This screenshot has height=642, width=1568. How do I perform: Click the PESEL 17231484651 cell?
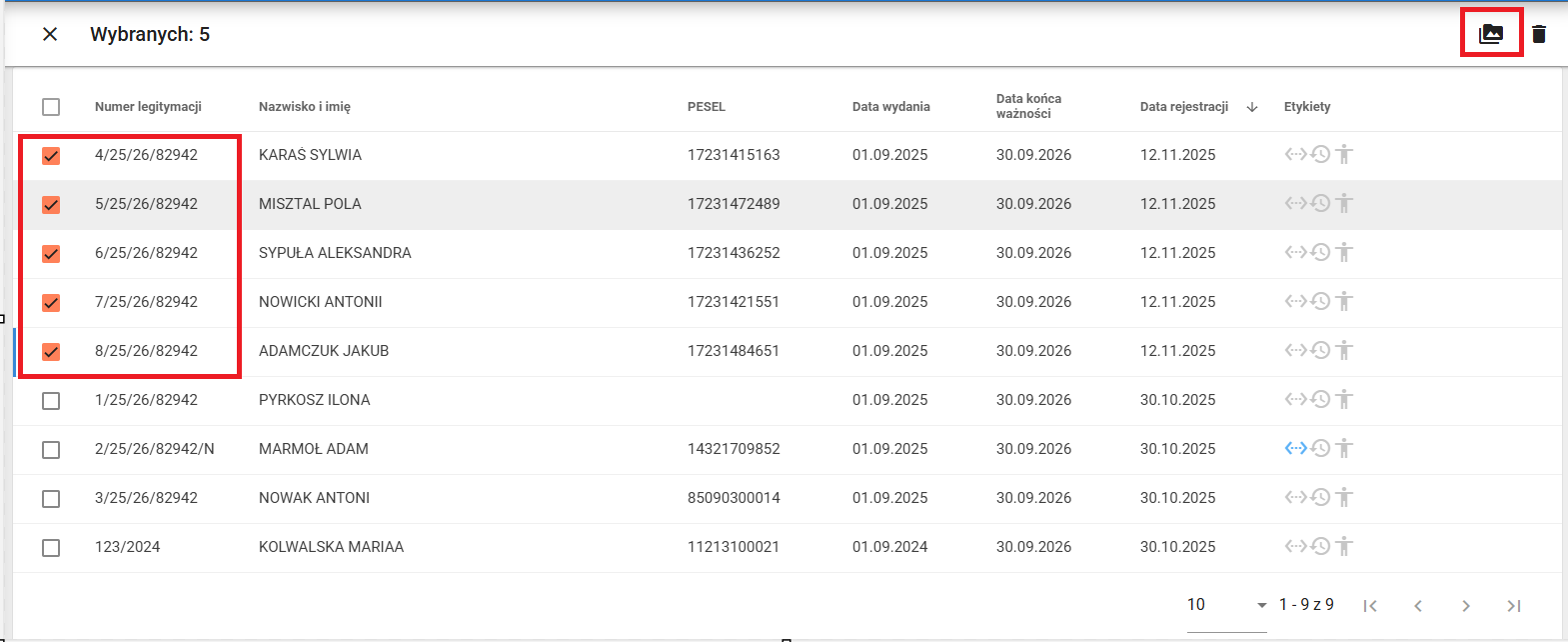734,351
